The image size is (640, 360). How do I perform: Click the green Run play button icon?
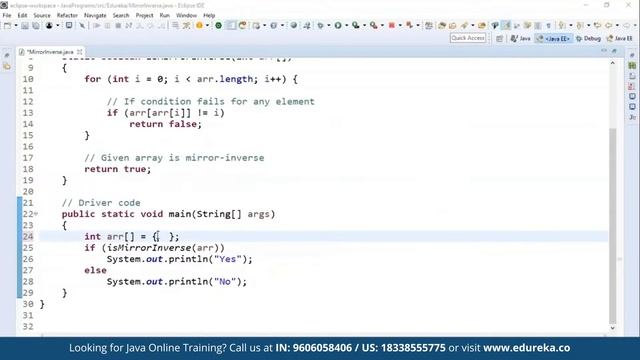[338, 26]
